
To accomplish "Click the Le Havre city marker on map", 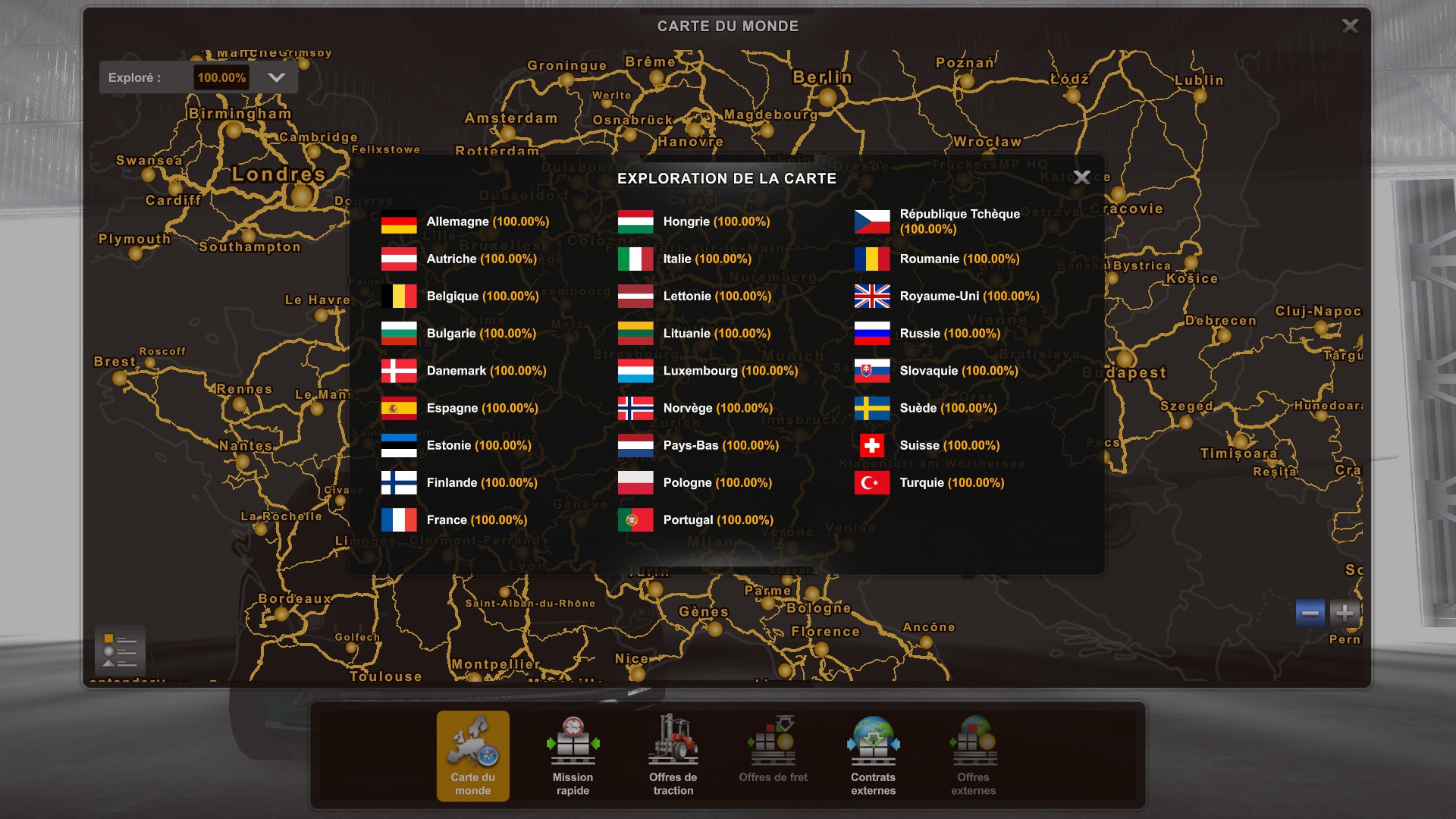I will point(322,315).
